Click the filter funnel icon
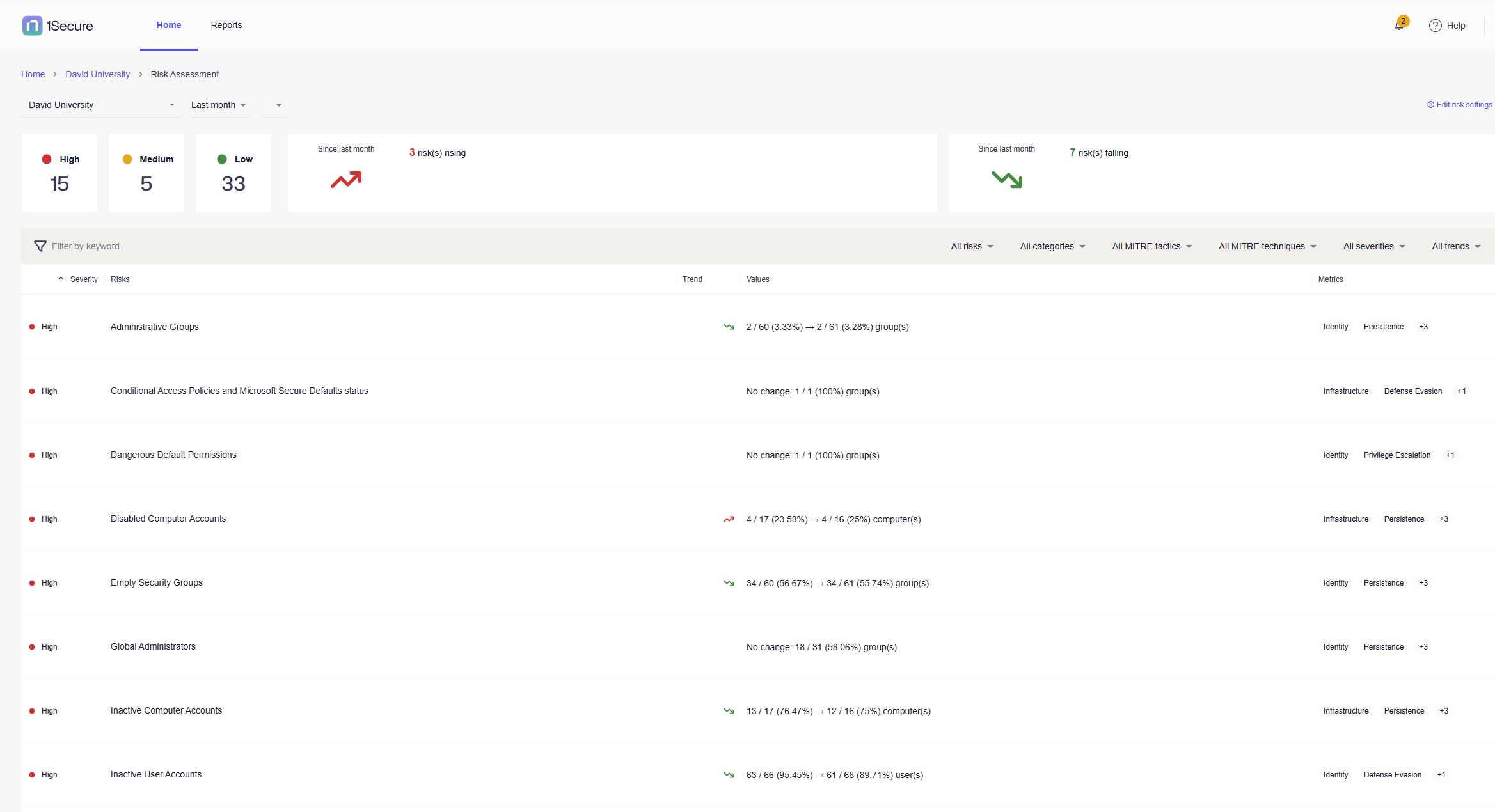Screen dimensions: 1495x812 (40, 246)
